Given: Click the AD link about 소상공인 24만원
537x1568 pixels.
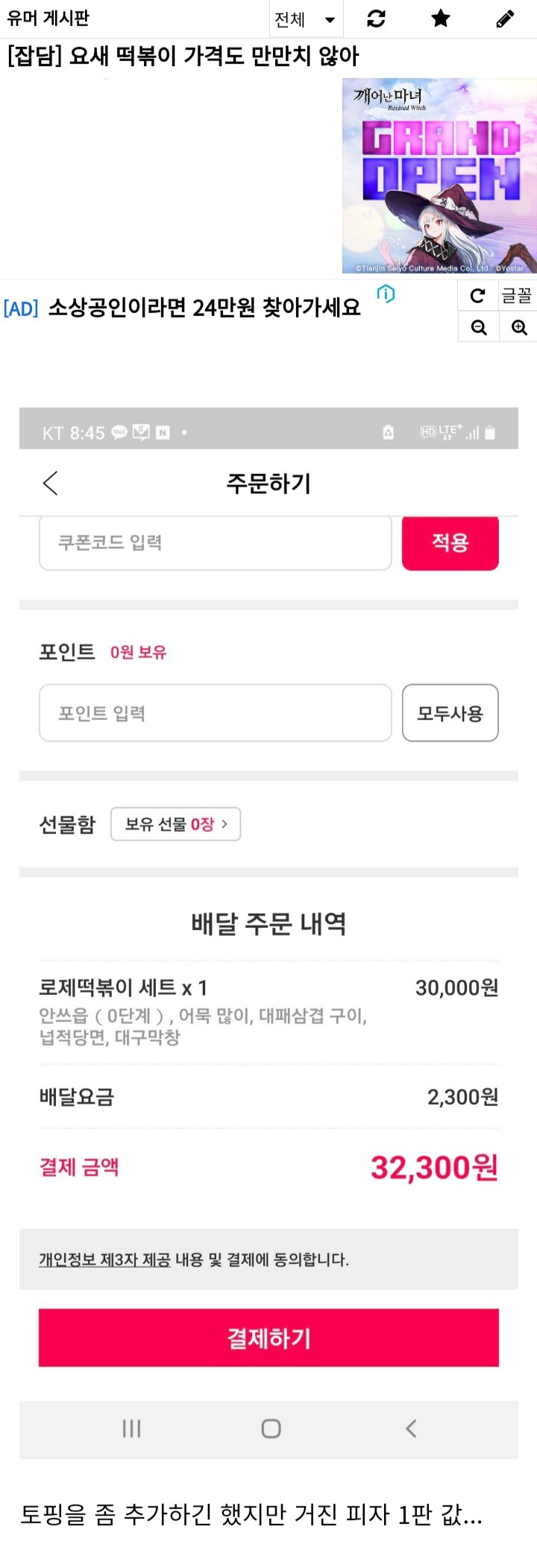Looking at the screenshot, I should [204, 307].
